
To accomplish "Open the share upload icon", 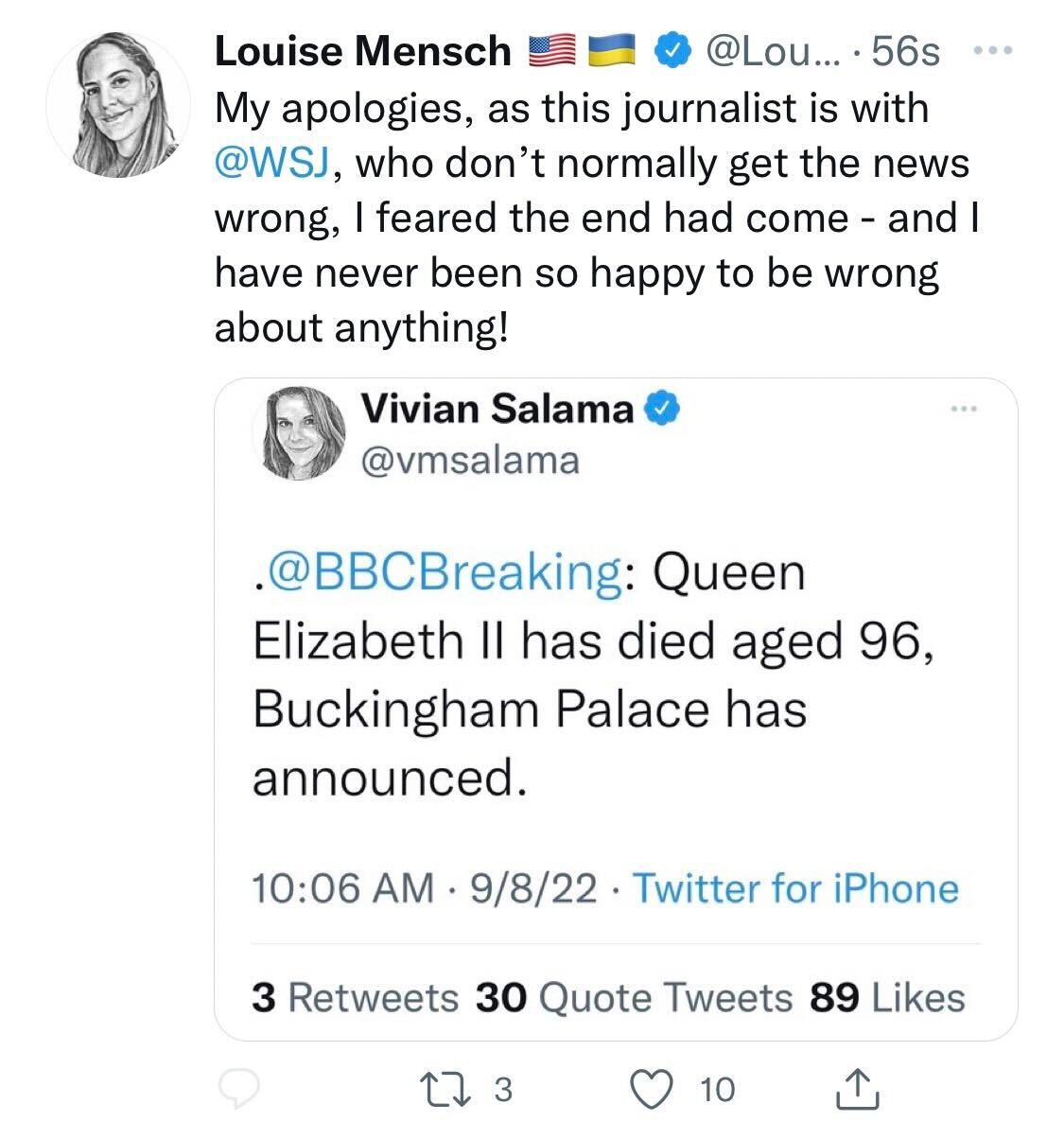I will click(858, 1090).
